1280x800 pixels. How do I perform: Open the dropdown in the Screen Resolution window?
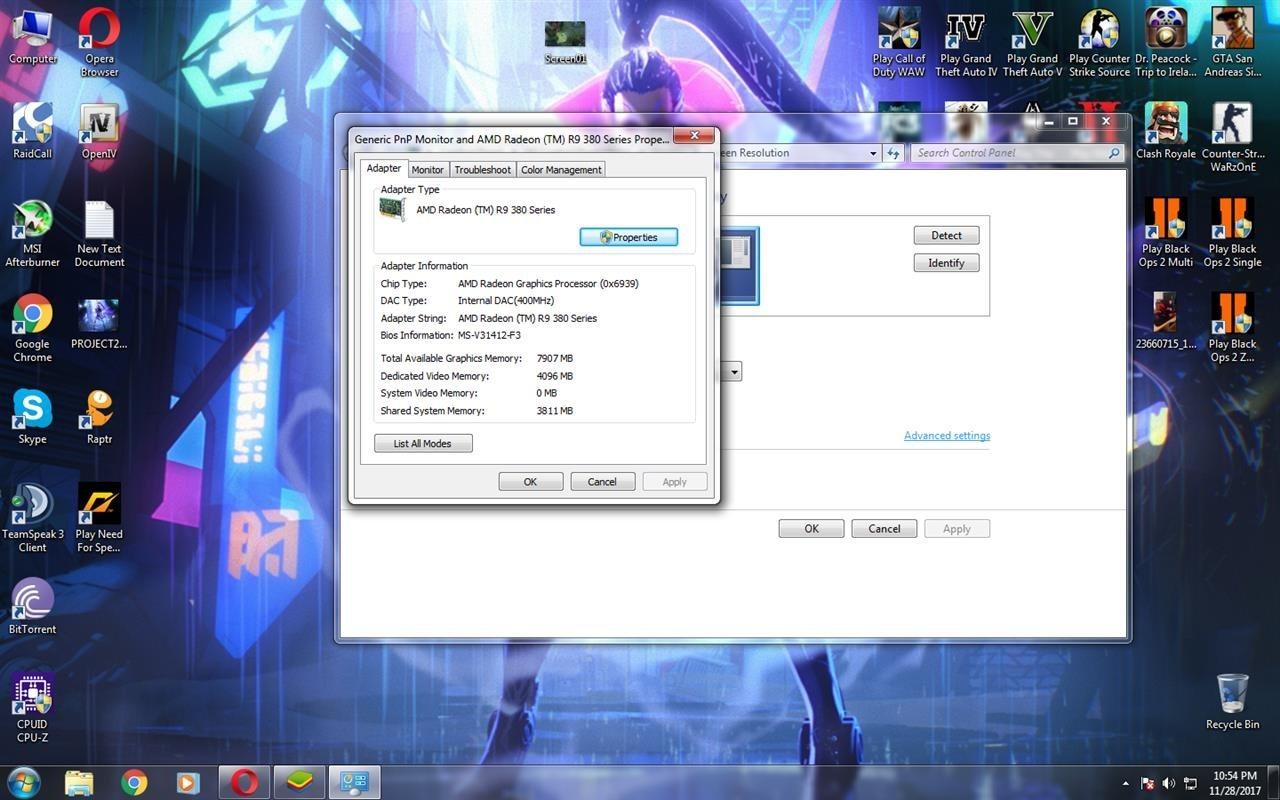coord(734,371)
